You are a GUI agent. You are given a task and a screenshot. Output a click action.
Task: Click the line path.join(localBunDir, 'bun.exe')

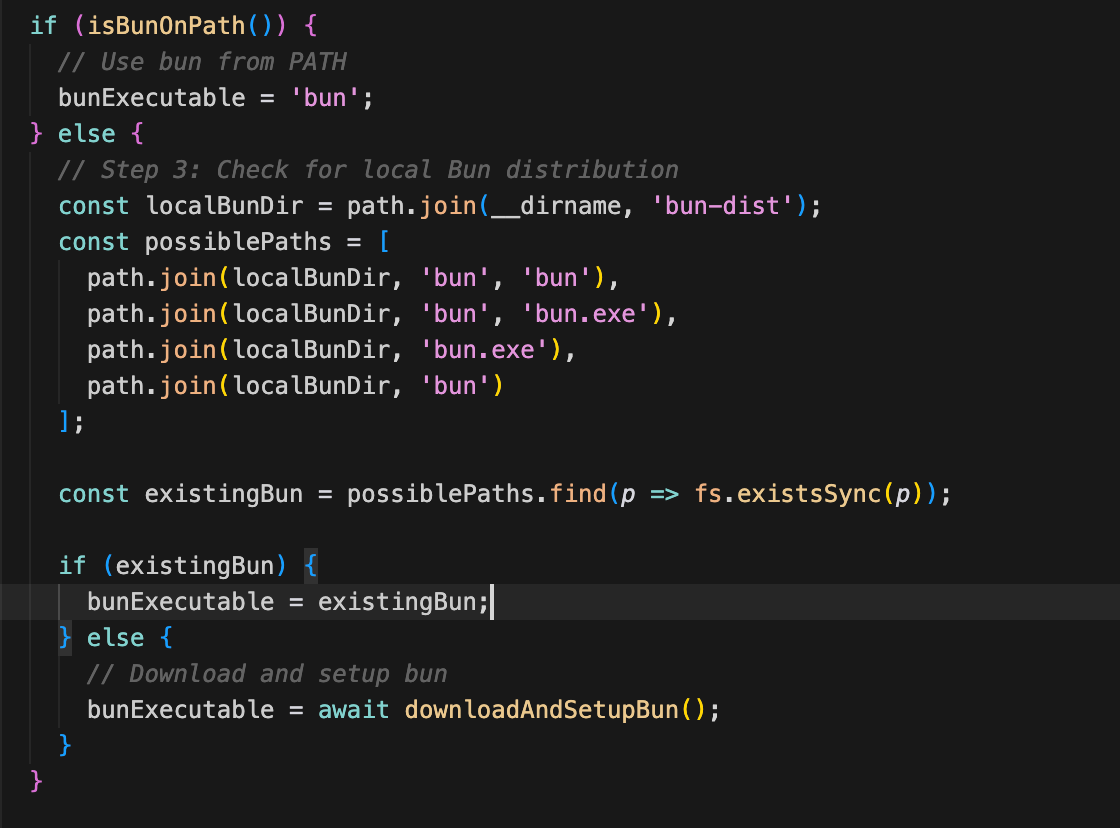331,350
